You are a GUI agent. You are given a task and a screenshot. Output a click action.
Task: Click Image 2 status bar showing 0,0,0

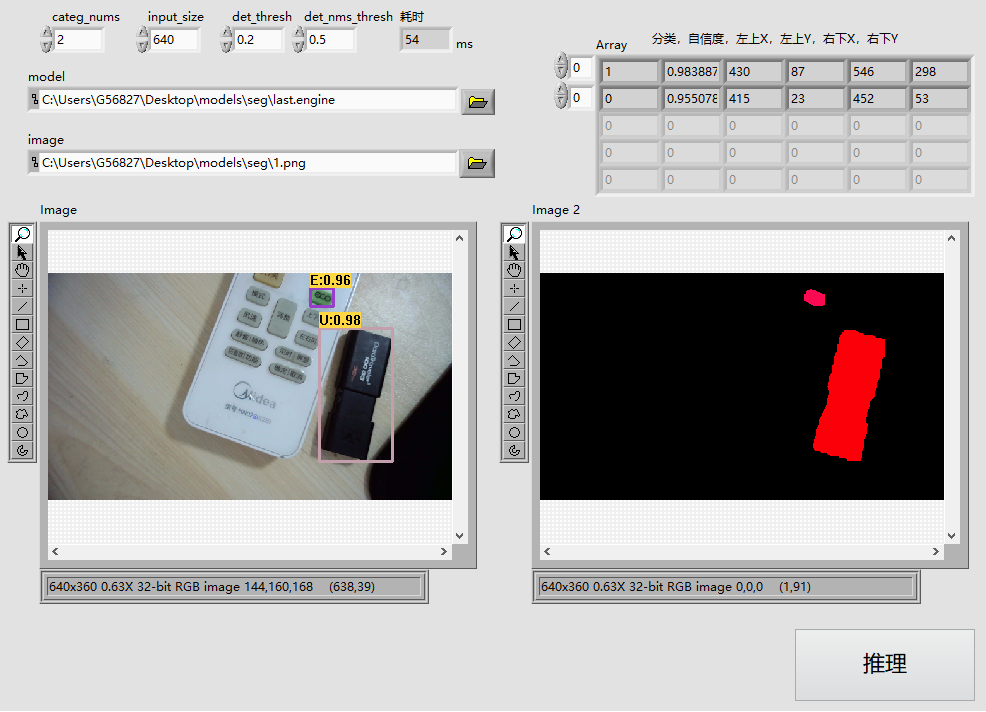point(726,587)
